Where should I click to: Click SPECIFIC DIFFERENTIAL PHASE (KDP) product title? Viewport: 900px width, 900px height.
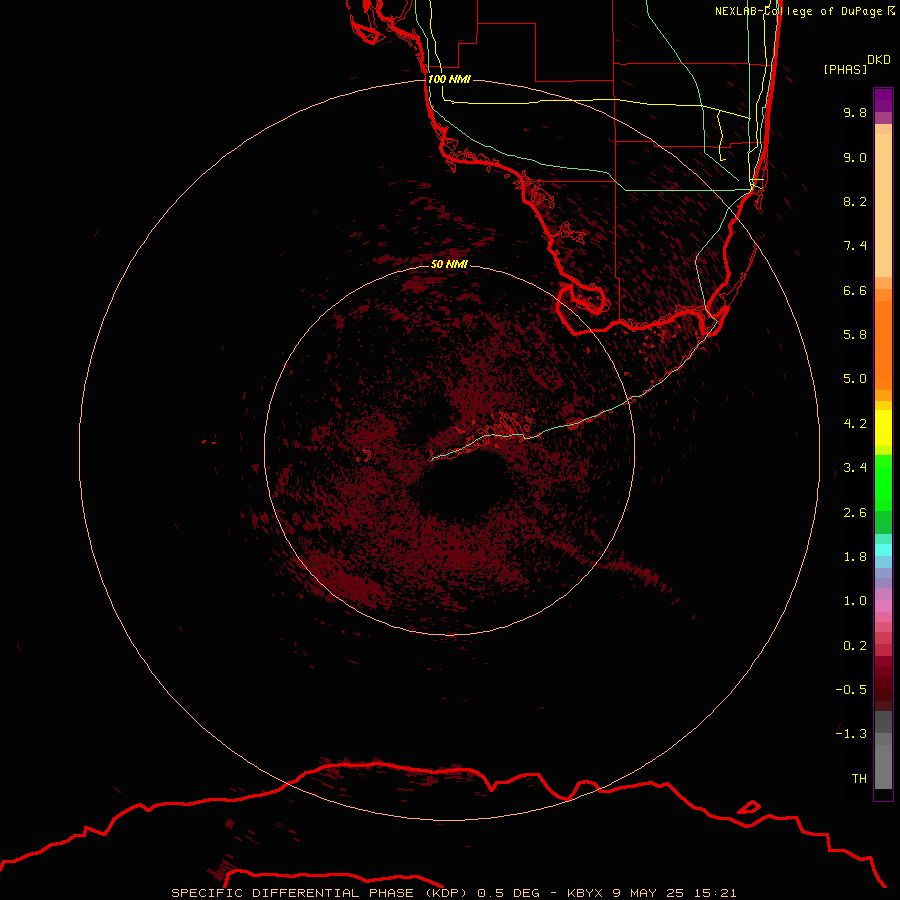(321, 893)
